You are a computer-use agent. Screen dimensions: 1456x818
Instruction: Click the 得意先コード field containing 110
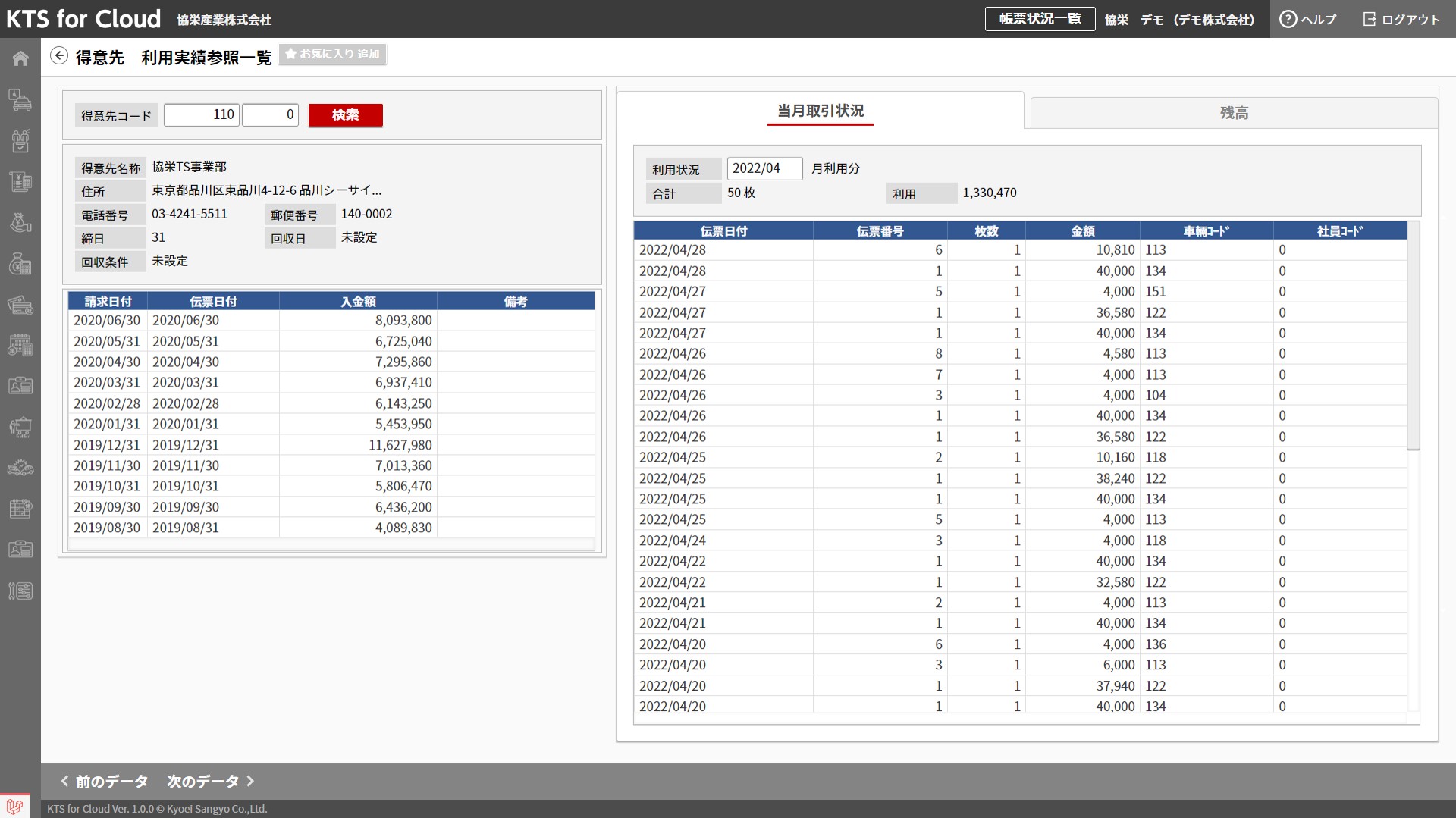click(x=202, y=114)
